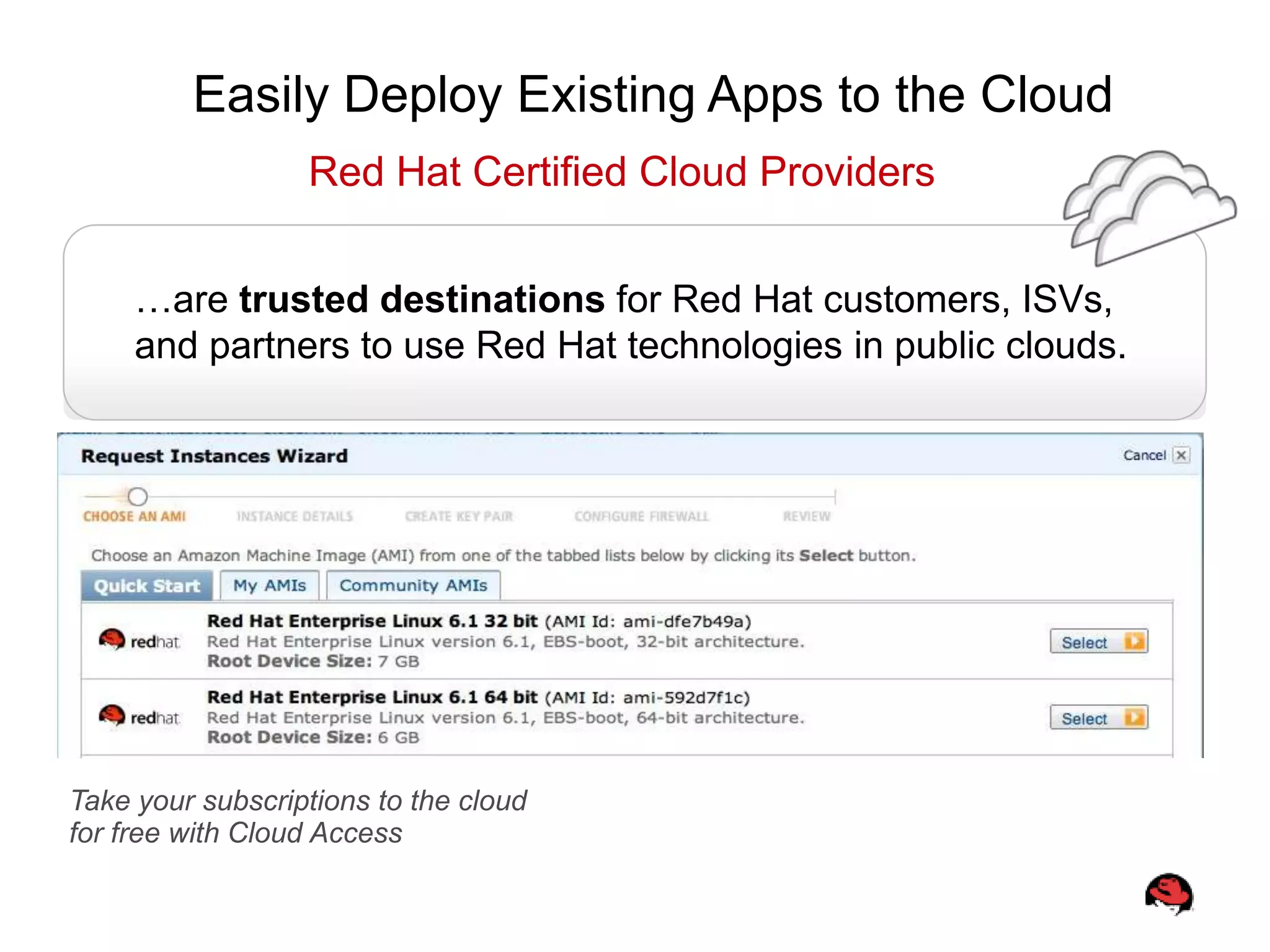
Task: Open the My AMIs tab
Action: click(x=270, y=586)
